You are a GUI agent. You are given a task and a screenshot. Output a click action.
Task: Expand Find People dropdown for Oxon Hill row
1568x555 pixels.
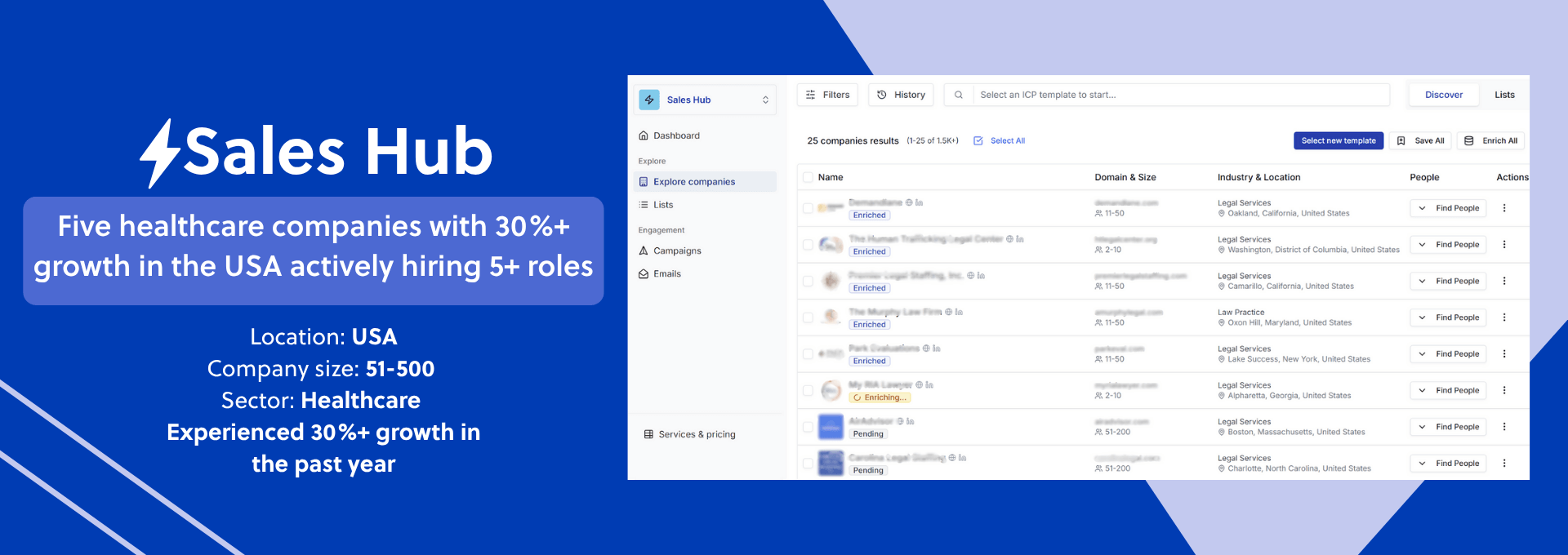(x=1422, y=317)
